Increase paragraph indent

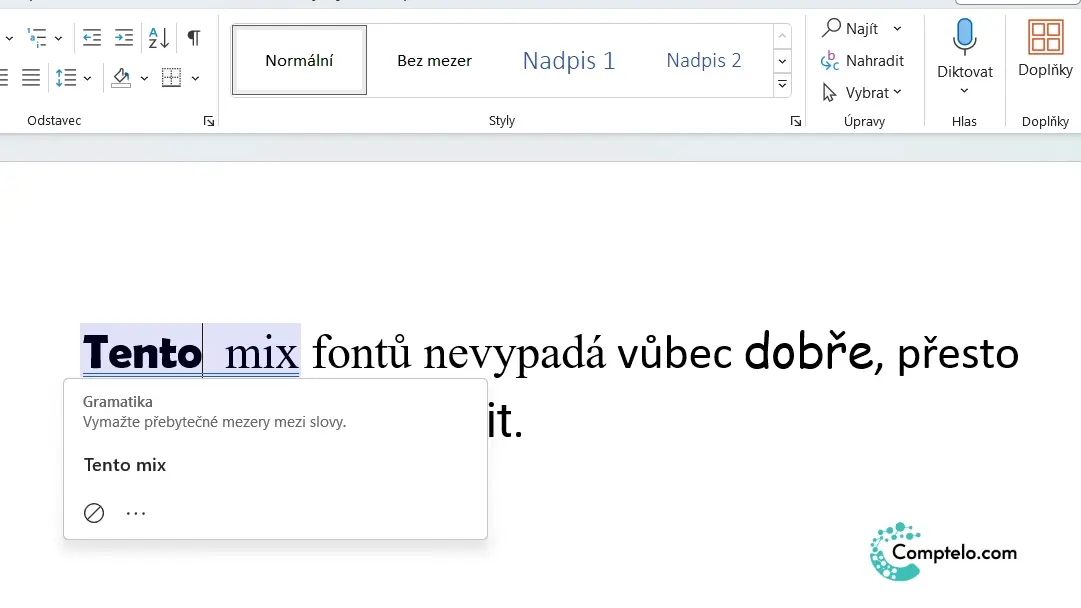(x=124, y=38)
